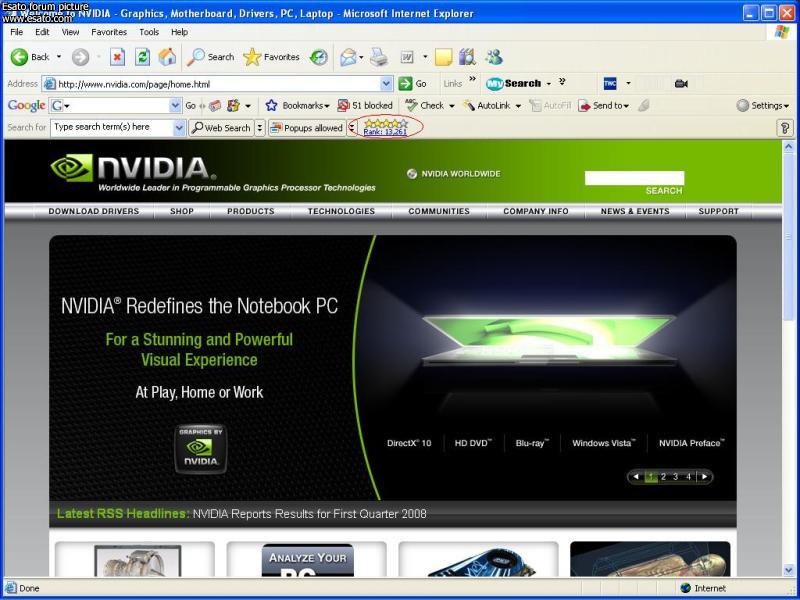
Task: Open the Favorites menu in the menu bar
Action: point(109,32)
